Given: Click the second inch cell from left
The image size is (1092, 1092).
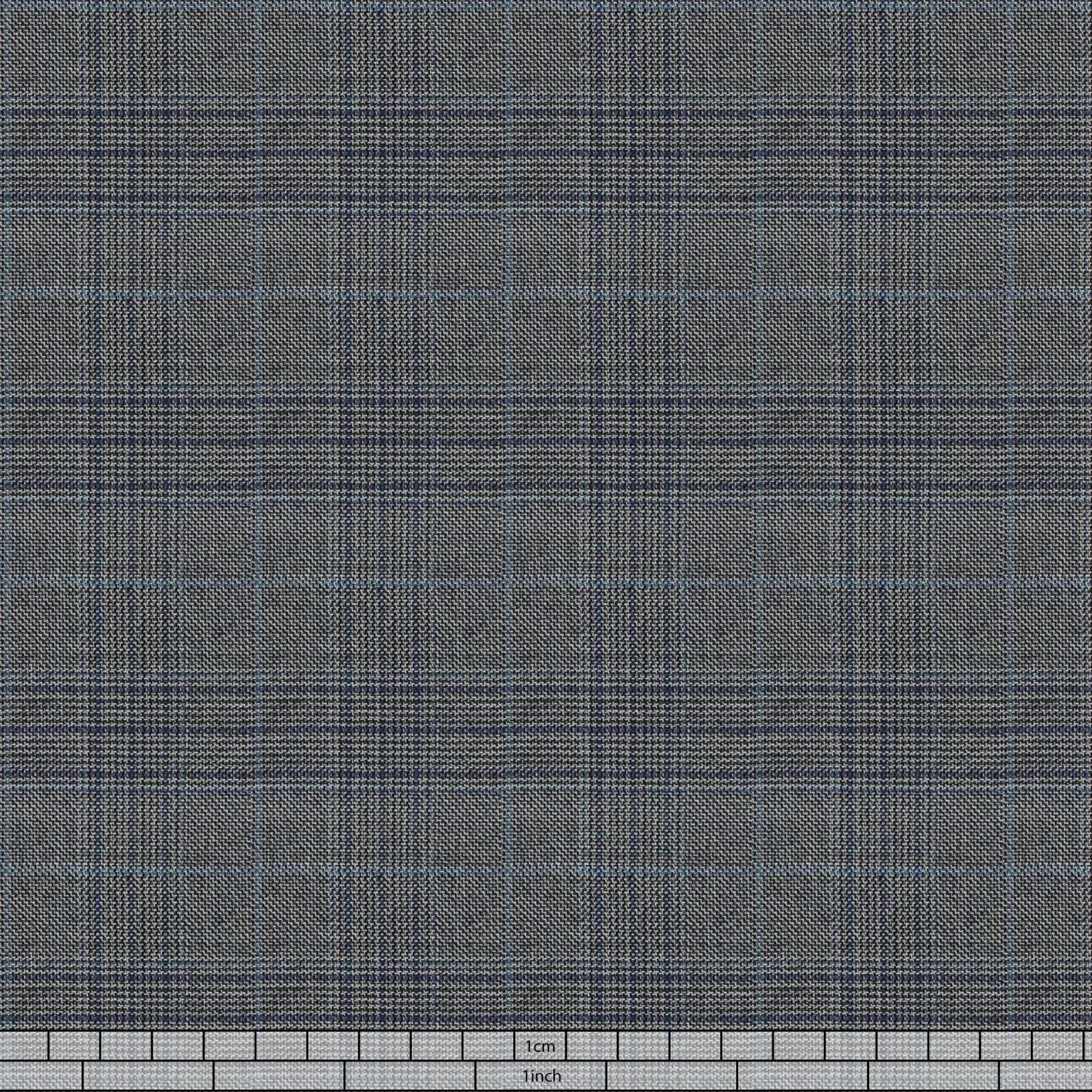Looking at the screenshot, I should pyautogui.click(x=149, y=1076).
